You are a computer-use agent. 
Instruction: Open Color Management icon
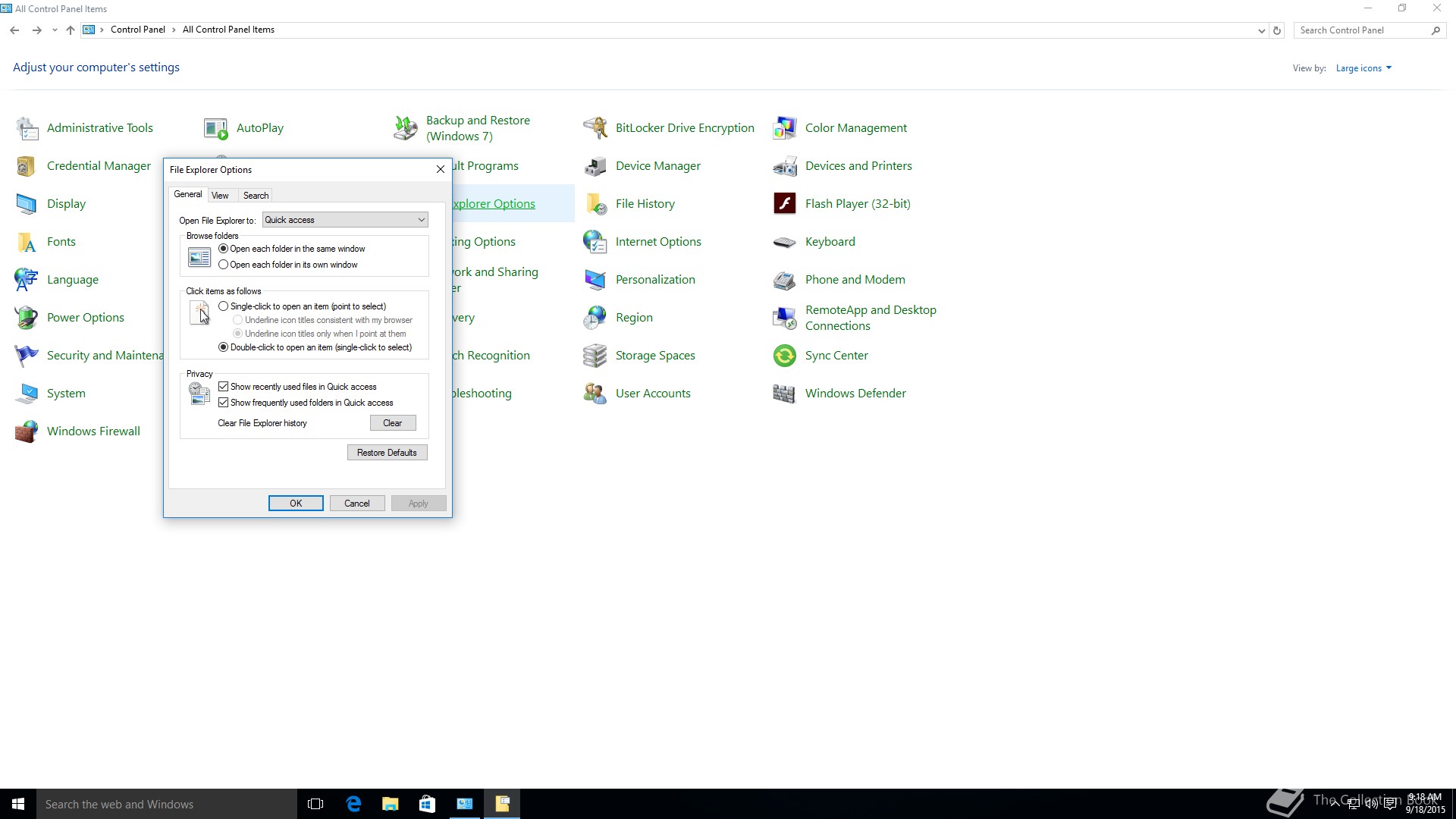785,128
